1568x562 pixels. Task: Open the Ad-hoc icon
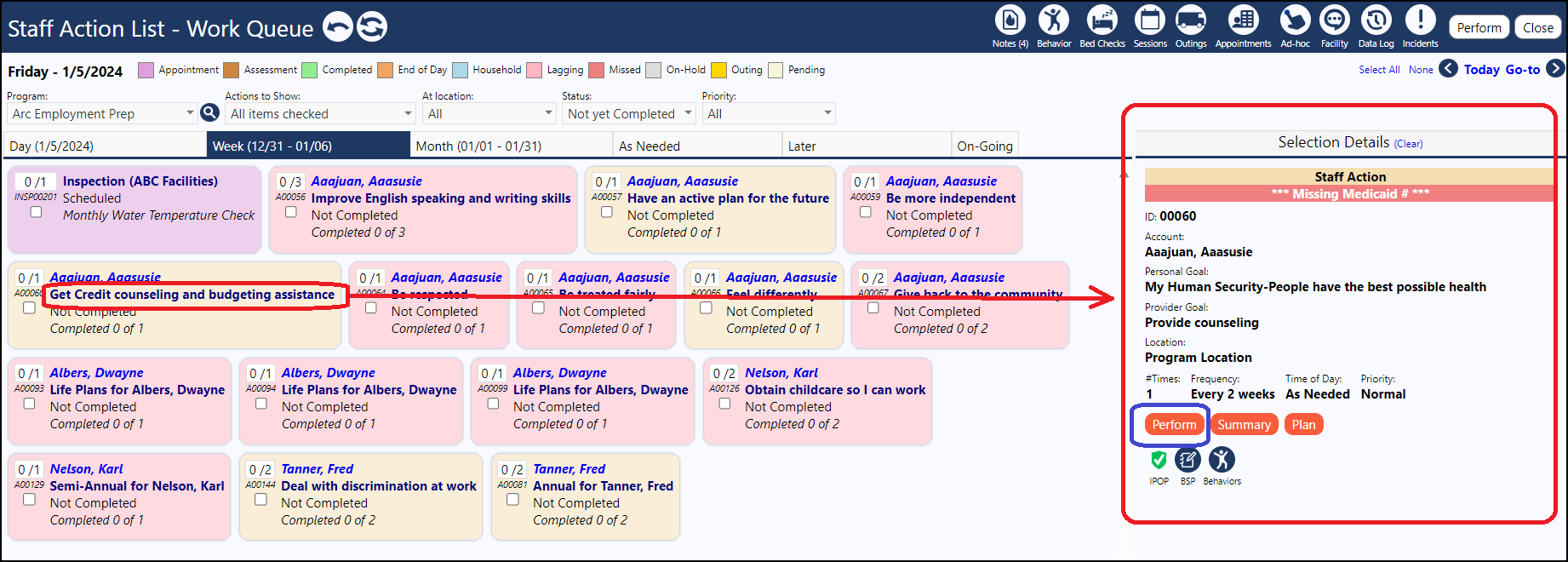(x=1295, y=20)
